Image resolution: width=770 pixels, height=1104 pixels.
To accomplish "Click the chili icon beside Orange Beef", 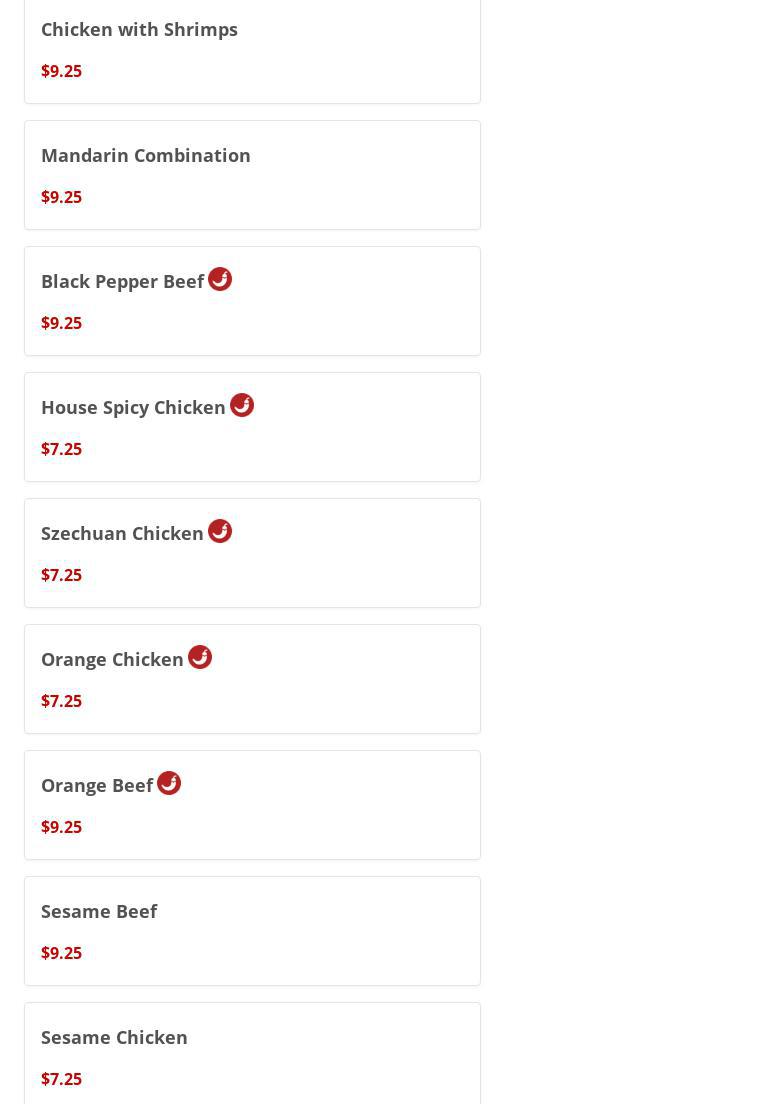I will point(169,783).
